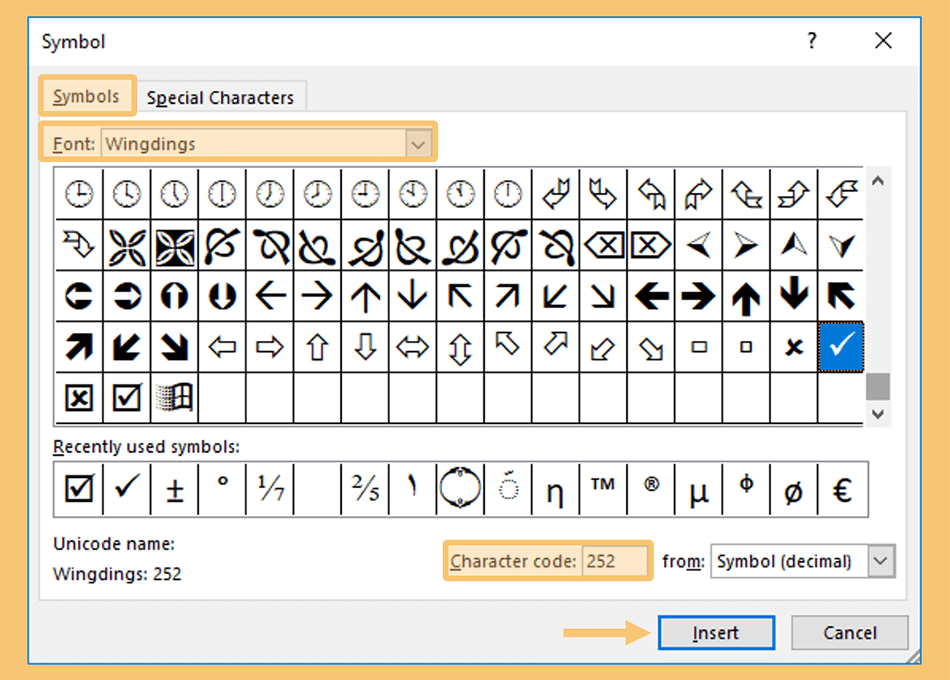Pick the micro sign in recent symbols
Image resolution: width=950 pixels, height=680 pixels.
(x=699, y=489)
